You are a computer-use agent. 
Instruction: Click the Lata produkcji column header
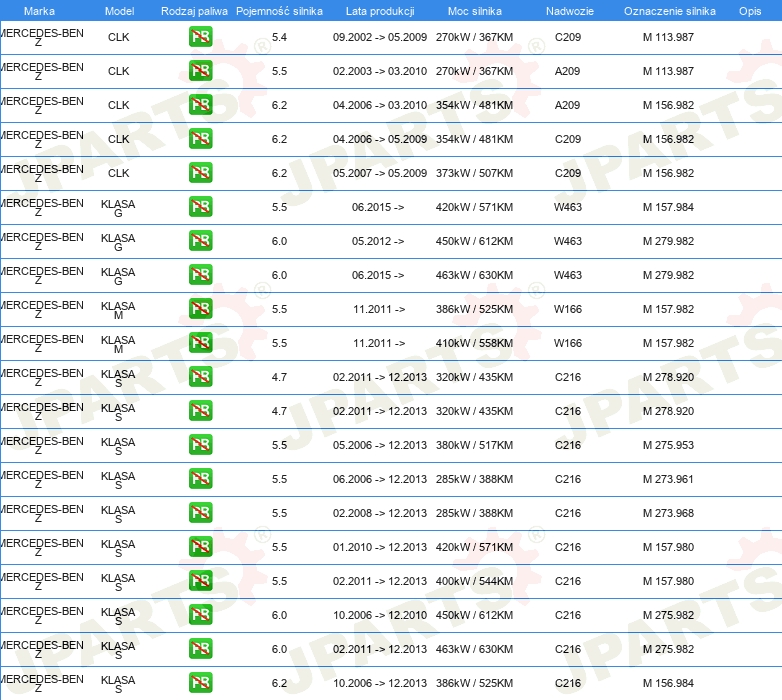(379, 10)
